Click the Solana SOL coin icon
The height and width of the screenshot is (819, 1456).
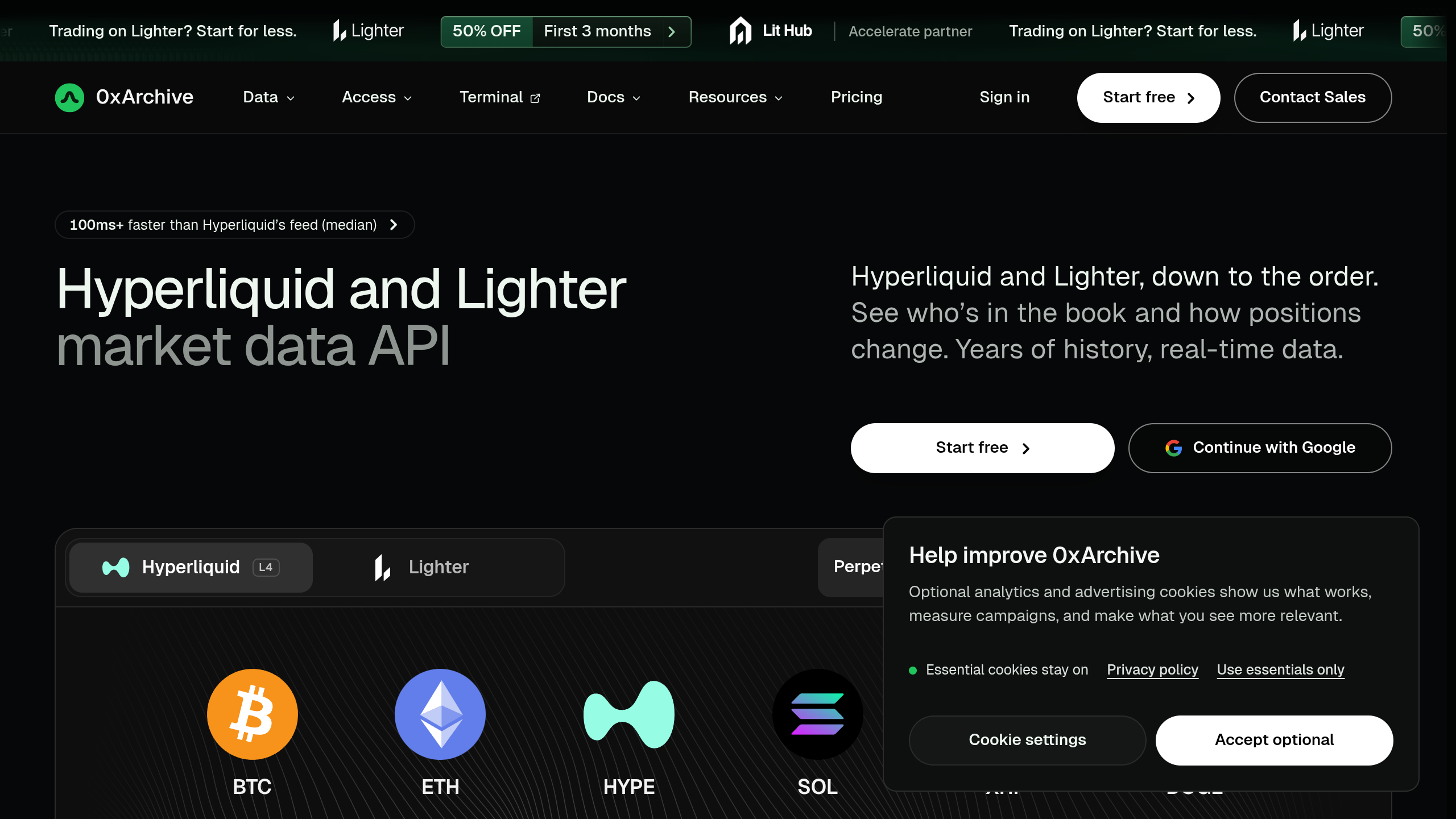(x=817, y=714)
